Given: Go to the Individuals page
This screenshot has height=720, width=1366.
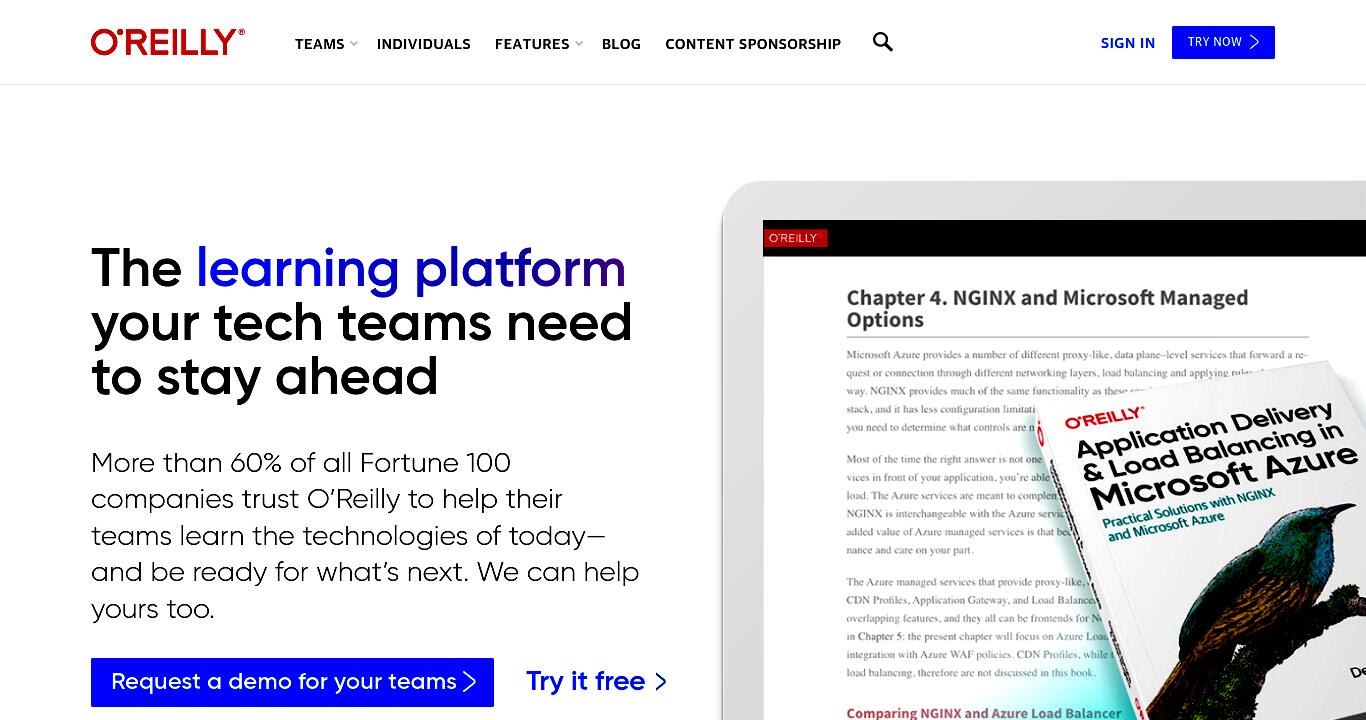Looking at the screenshot, I should point(424,44).
